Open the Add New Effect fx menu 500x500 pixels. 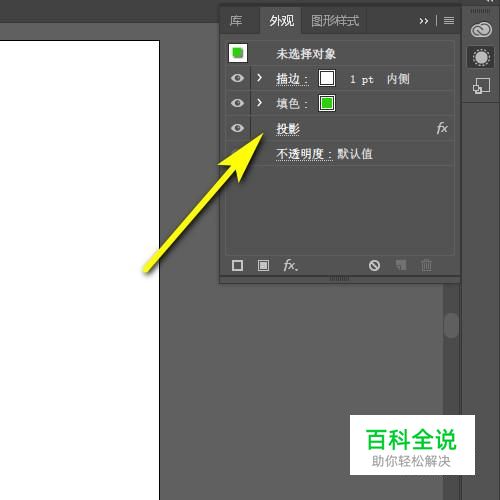click(290, 265)
